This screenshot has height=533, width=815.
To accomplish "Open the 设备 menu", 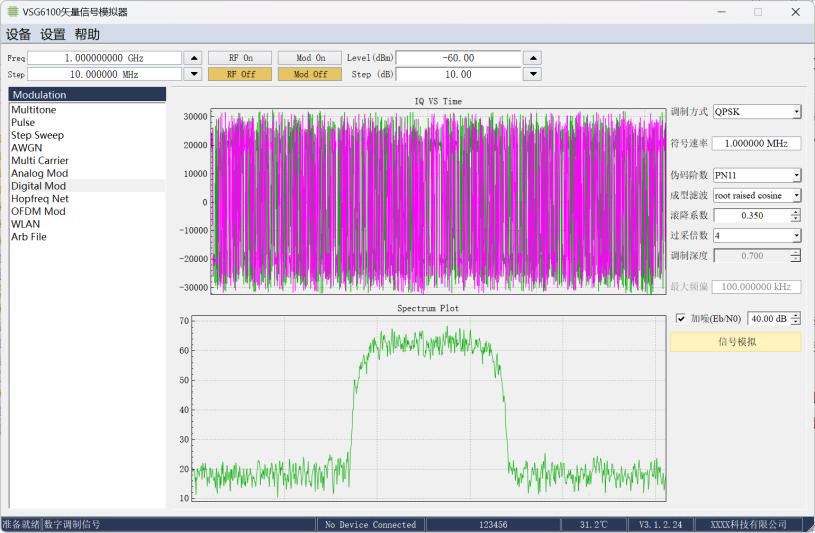I will (x=18, y=34).
